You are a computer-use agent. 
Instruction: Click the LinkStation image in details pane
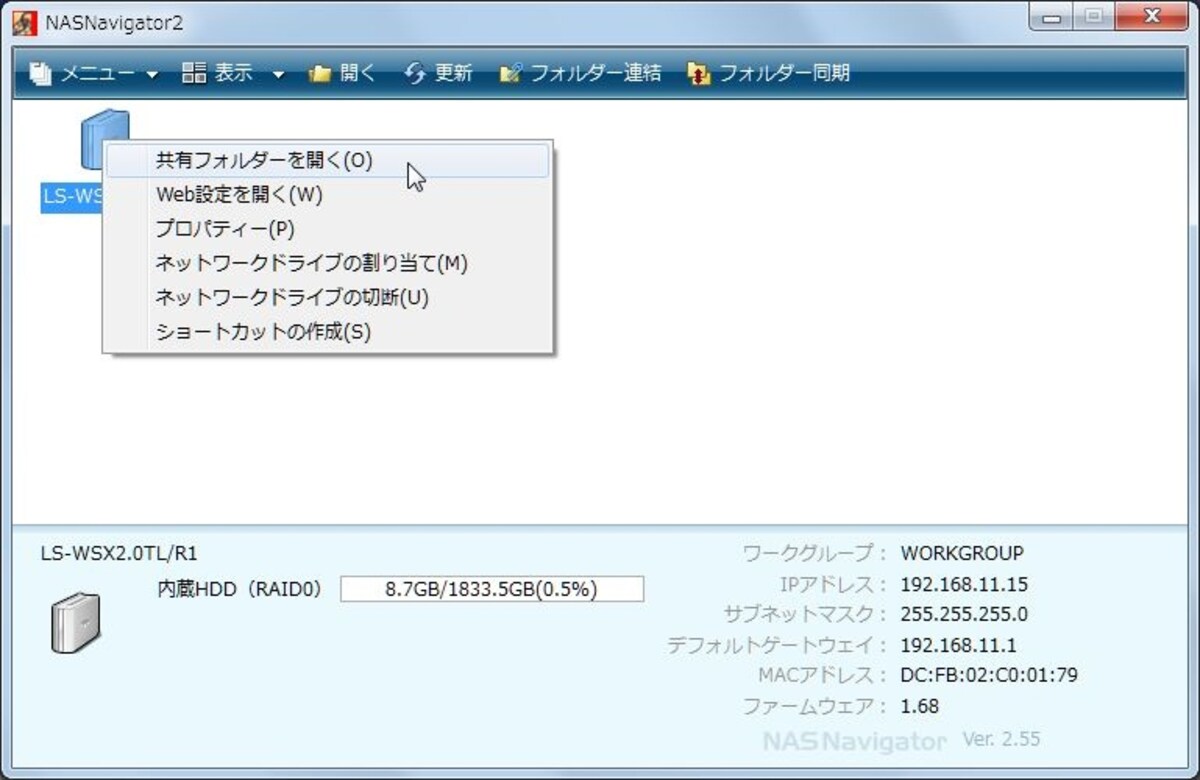[x=76, y=622]
